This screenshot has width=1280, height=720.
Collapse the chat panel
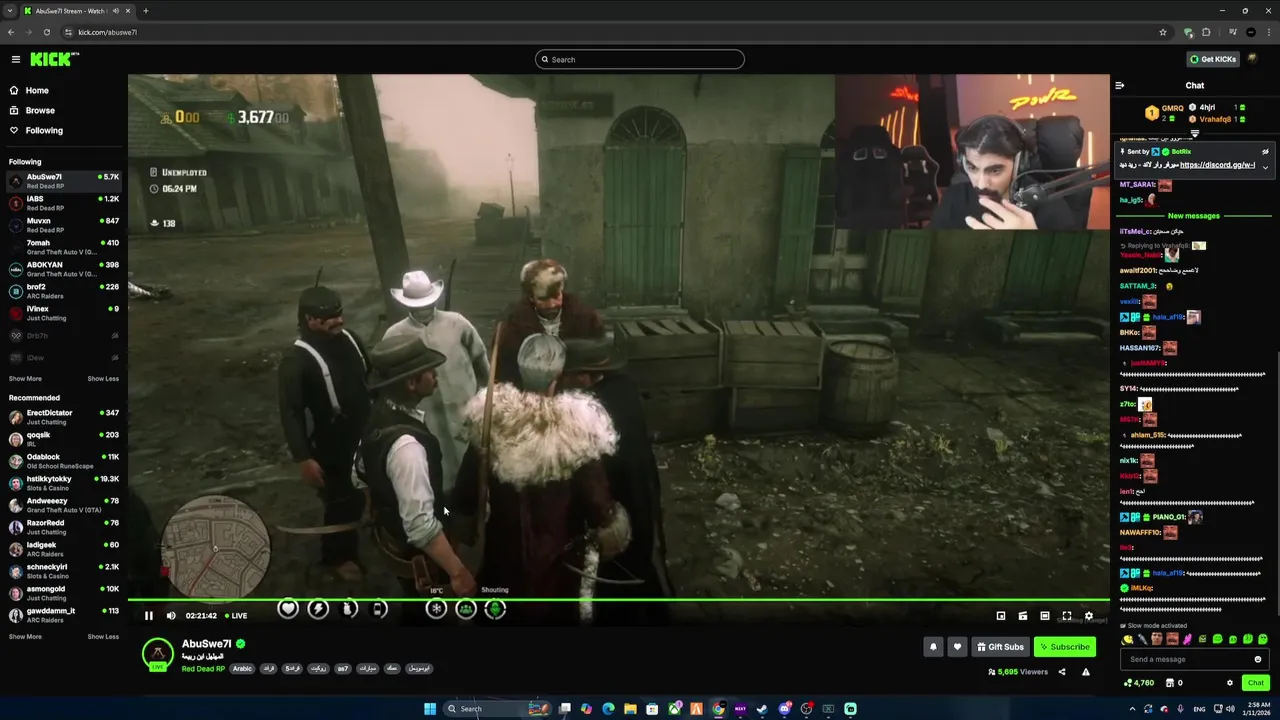[1120, 86]
